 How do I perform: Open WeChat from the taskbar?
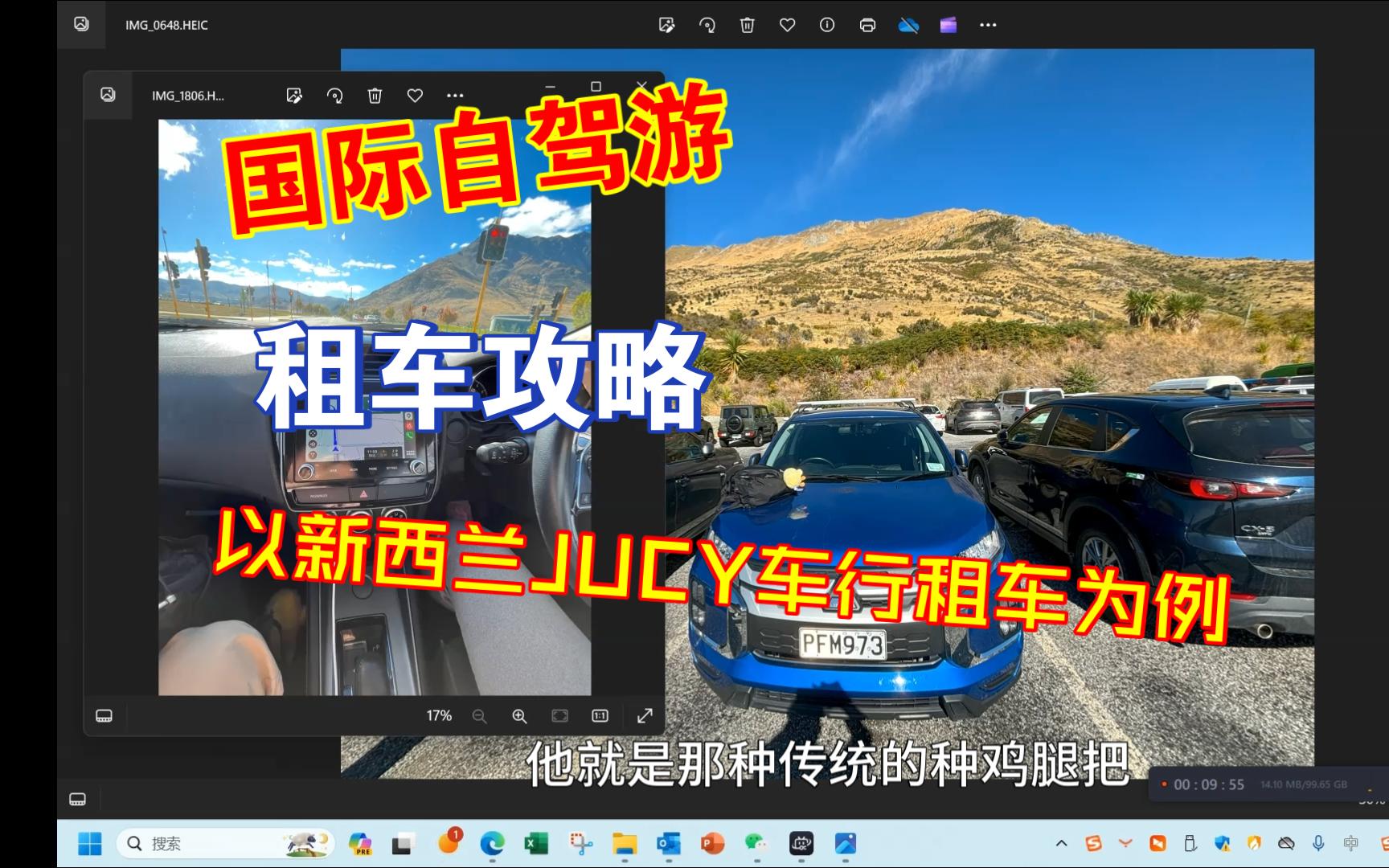point(756,844)
